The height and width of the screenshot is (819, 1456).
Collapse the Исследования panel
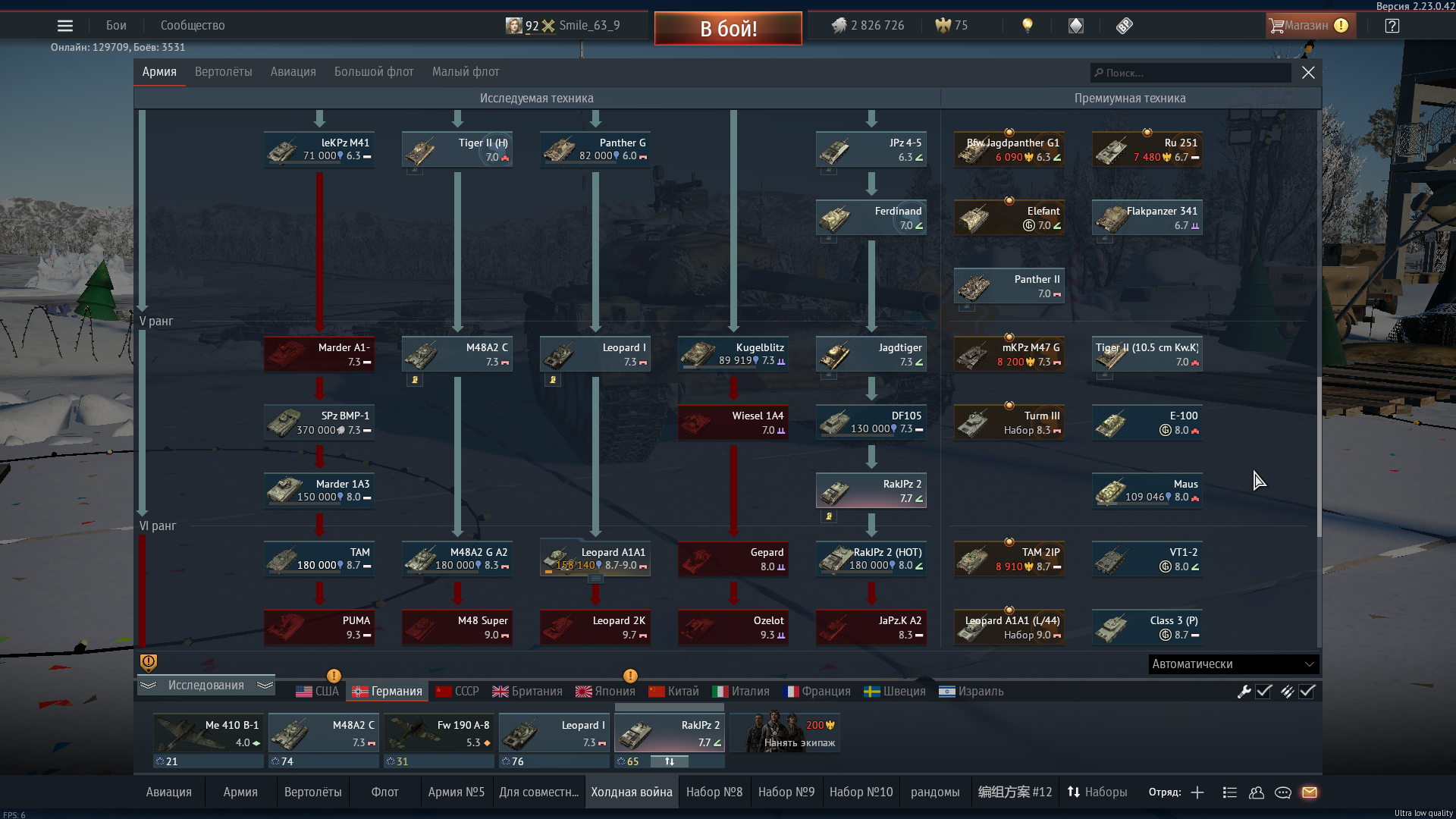click(x=206, y=686)
